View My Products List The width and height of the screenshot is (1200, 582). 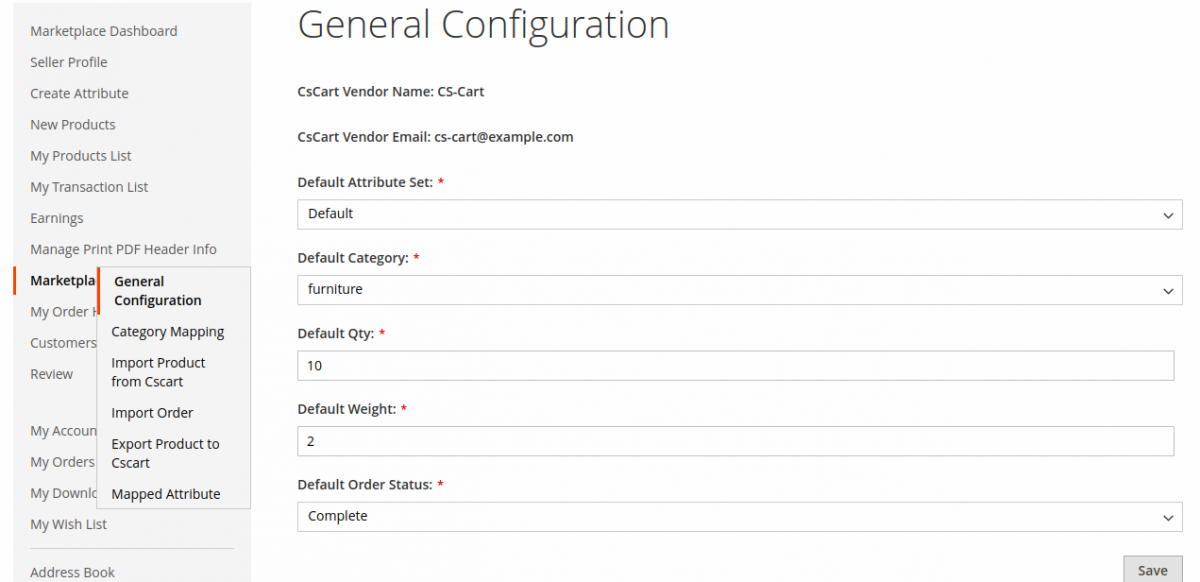81,156
